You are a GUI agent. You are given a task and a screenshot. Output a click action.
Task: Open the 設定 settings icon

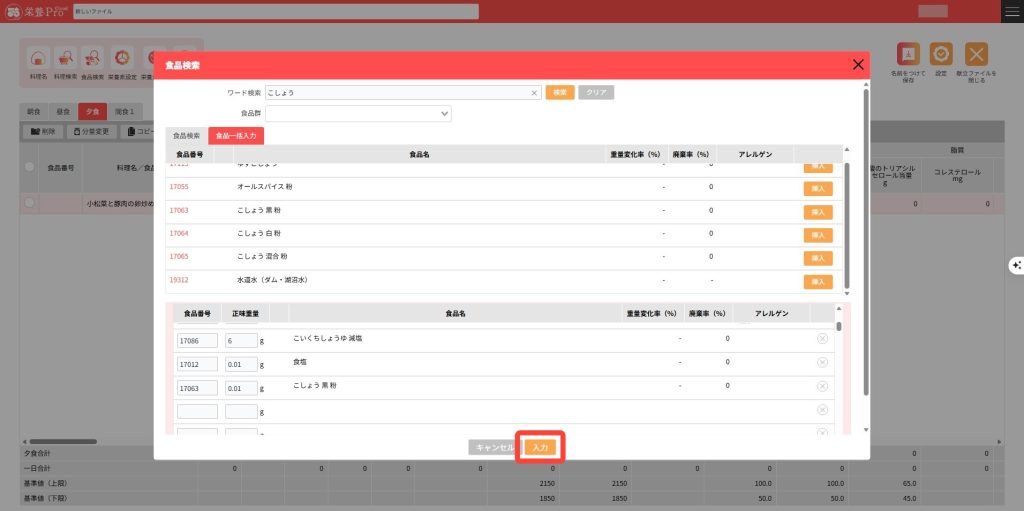pos(940,55)
